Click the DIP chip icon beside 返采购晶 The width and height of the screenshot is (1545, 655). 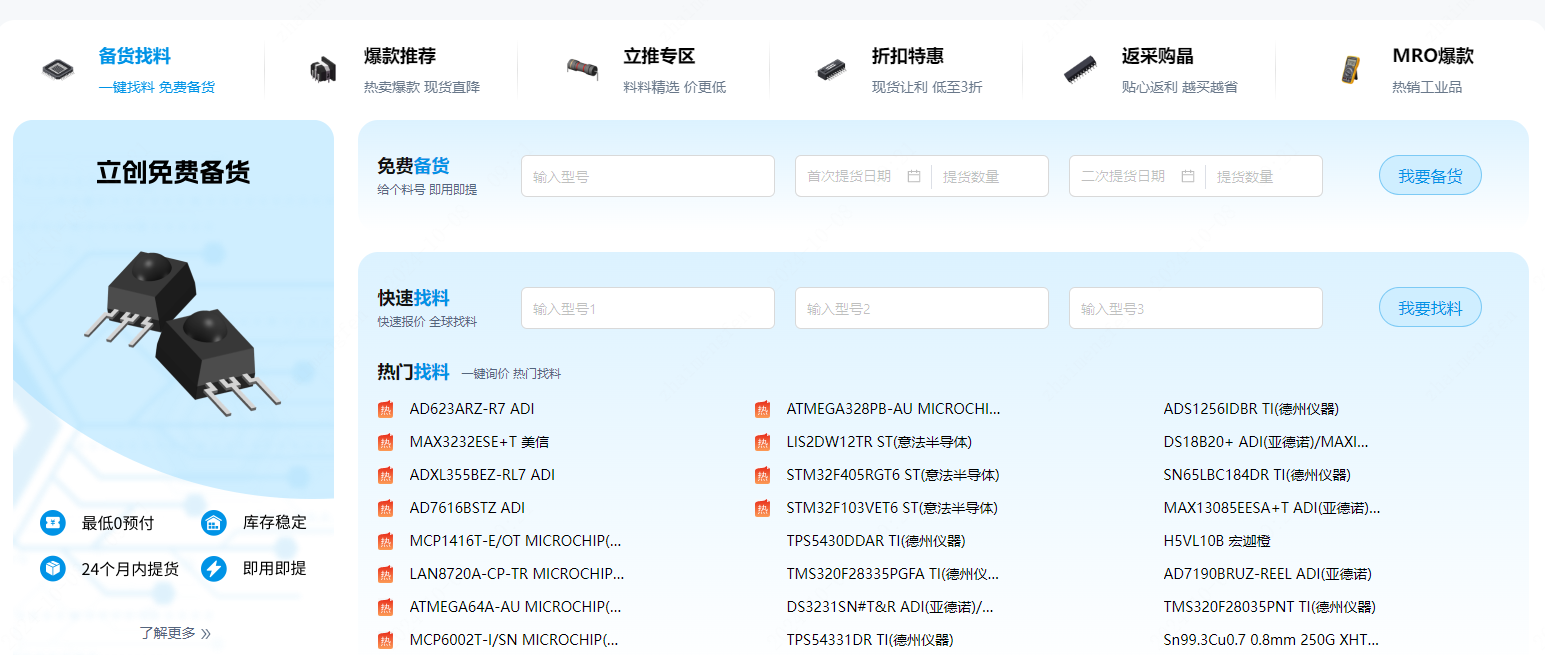click(1080, 70)
